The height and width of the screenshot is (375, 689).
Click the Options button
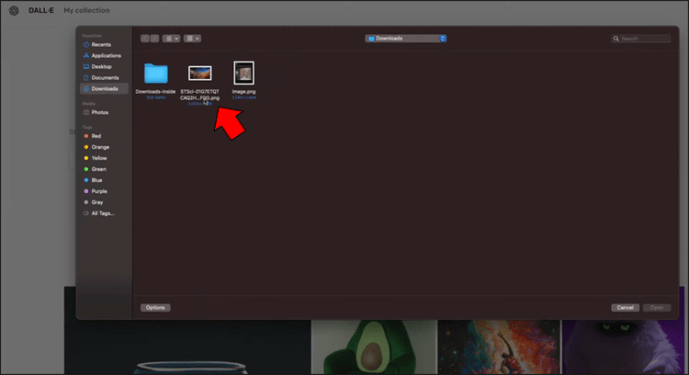click(155, 307)
